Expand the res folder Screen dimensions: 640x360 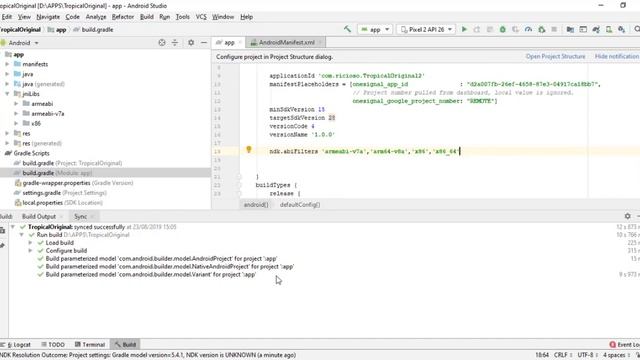(7, 133)
